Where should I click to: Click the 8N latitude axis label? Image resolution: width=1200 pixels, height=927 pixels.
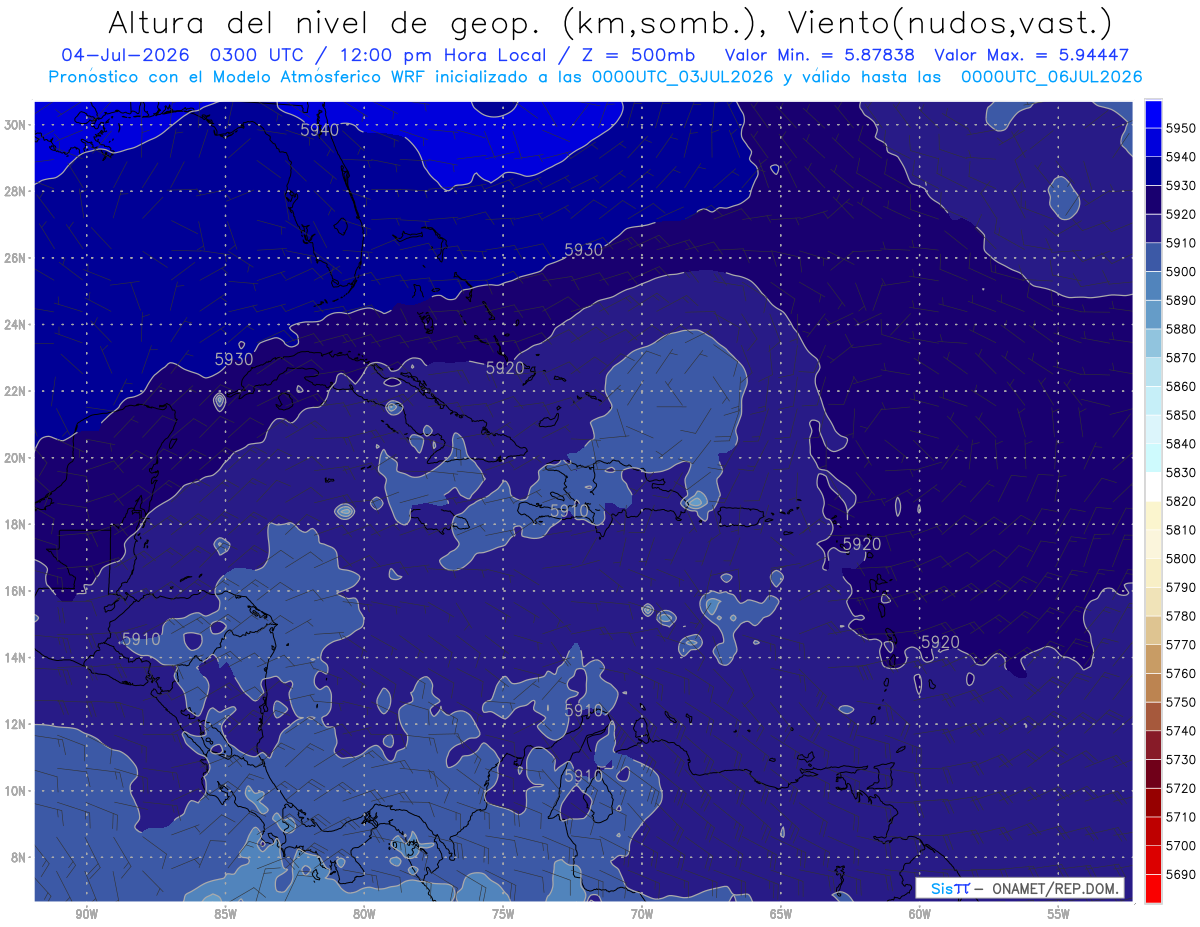coord(18,858)
